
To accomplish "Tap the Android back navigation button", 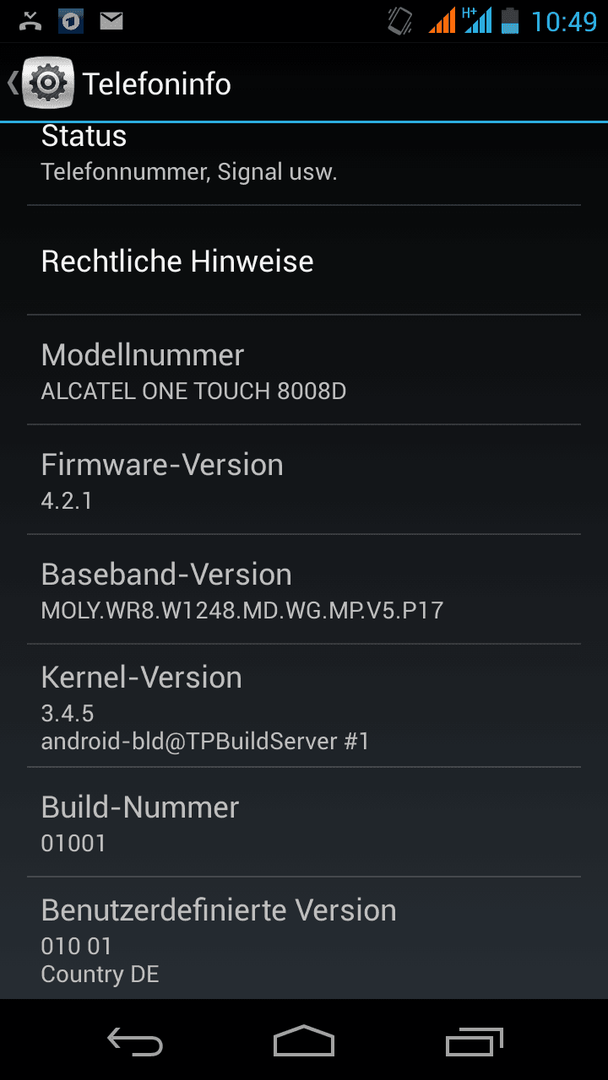I will (x=135, y=1040).
